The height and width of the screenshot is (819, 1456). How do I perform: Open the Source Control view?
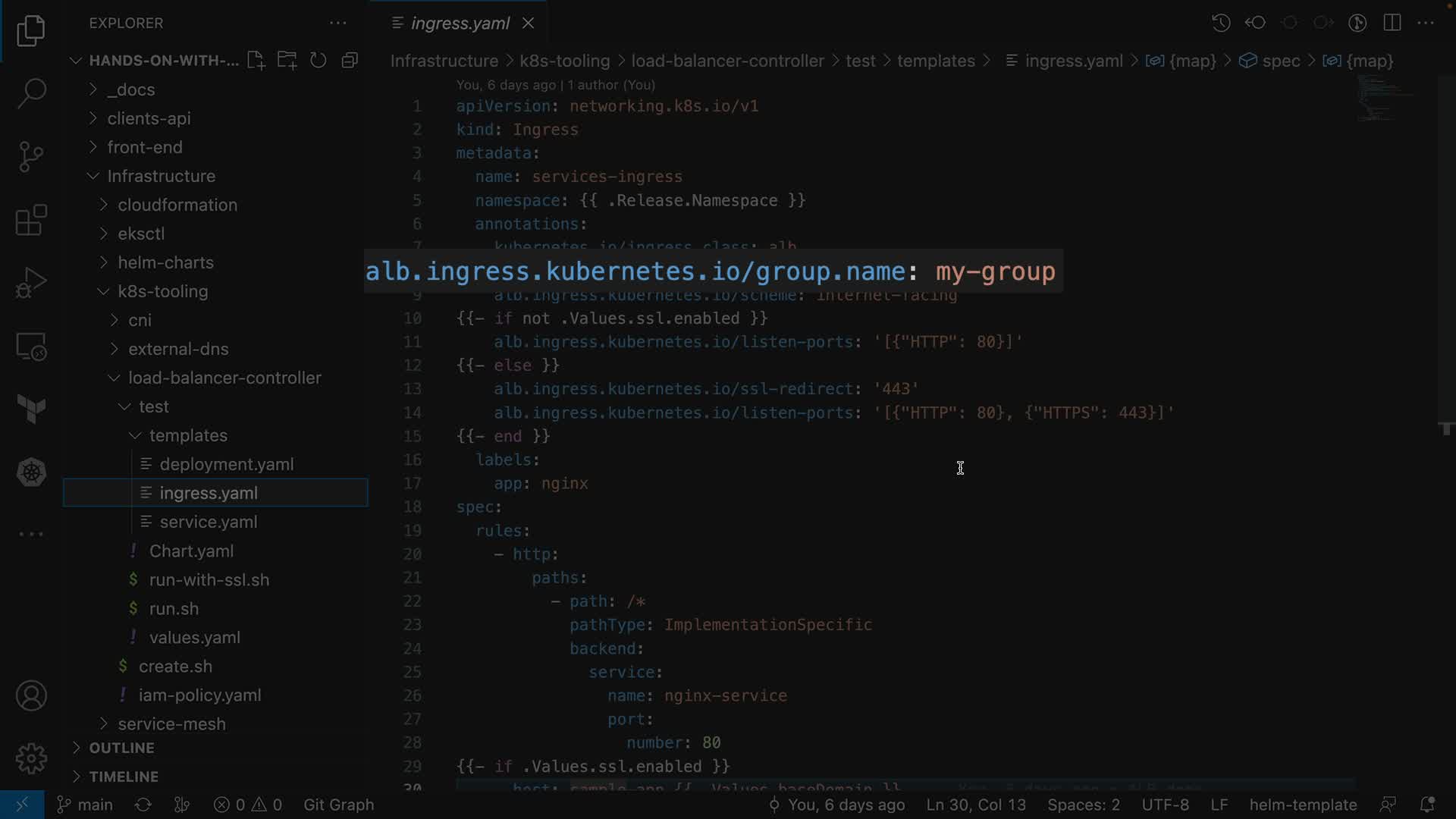(x=31, y=157)
